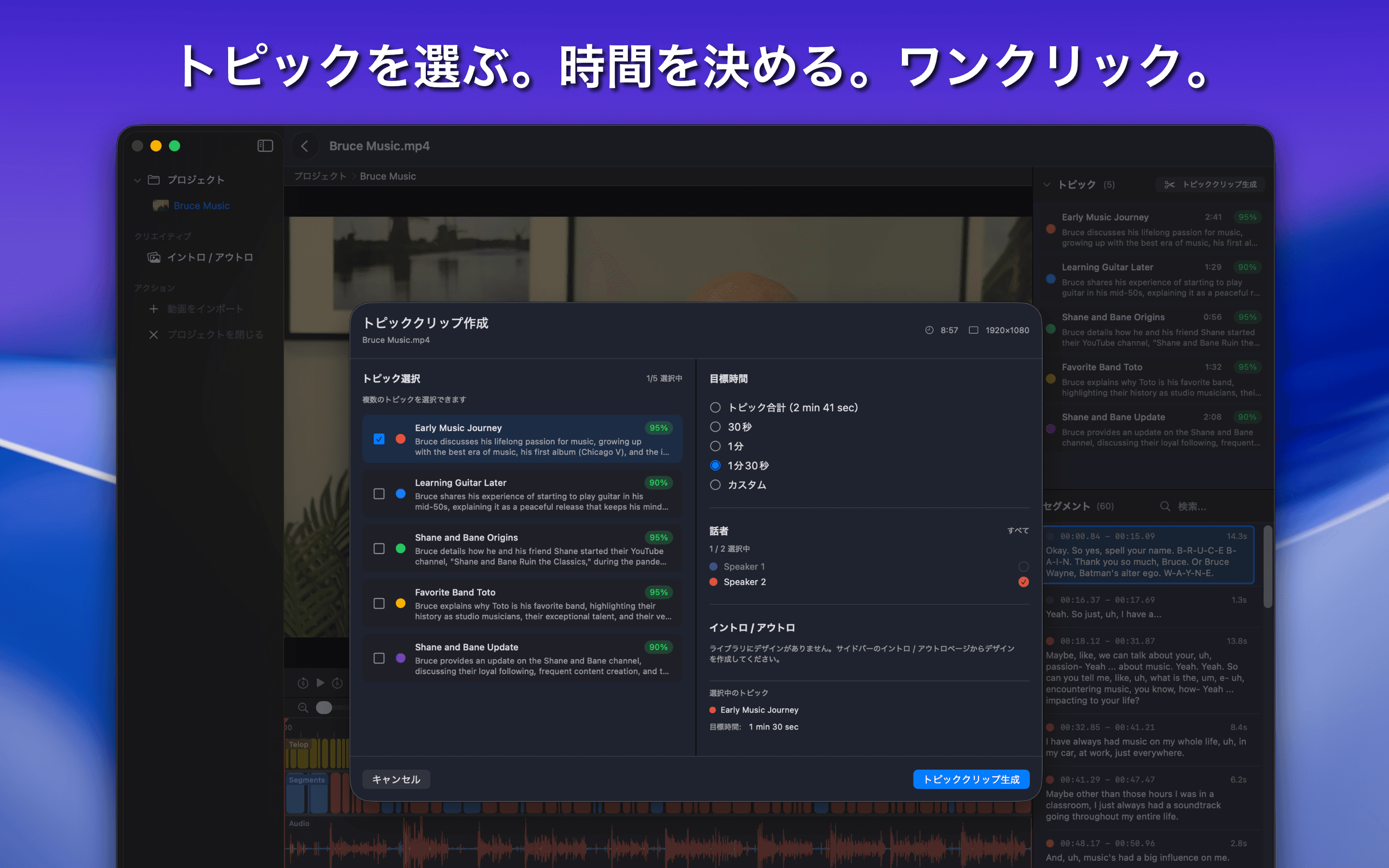Select the segment 00:41.29 – 00:47.47
This screenshot has width=1389, height=868.
click(x=1148, y=798)
